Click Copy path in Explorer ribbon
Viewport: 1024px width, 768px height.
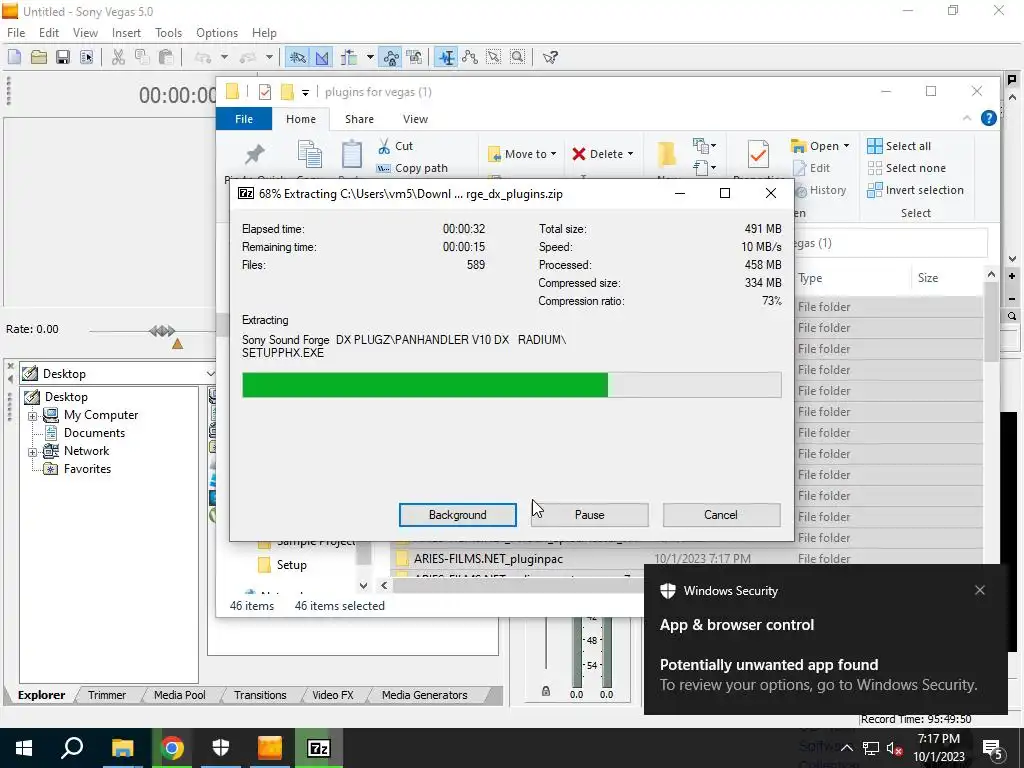[x=413, y=168]
